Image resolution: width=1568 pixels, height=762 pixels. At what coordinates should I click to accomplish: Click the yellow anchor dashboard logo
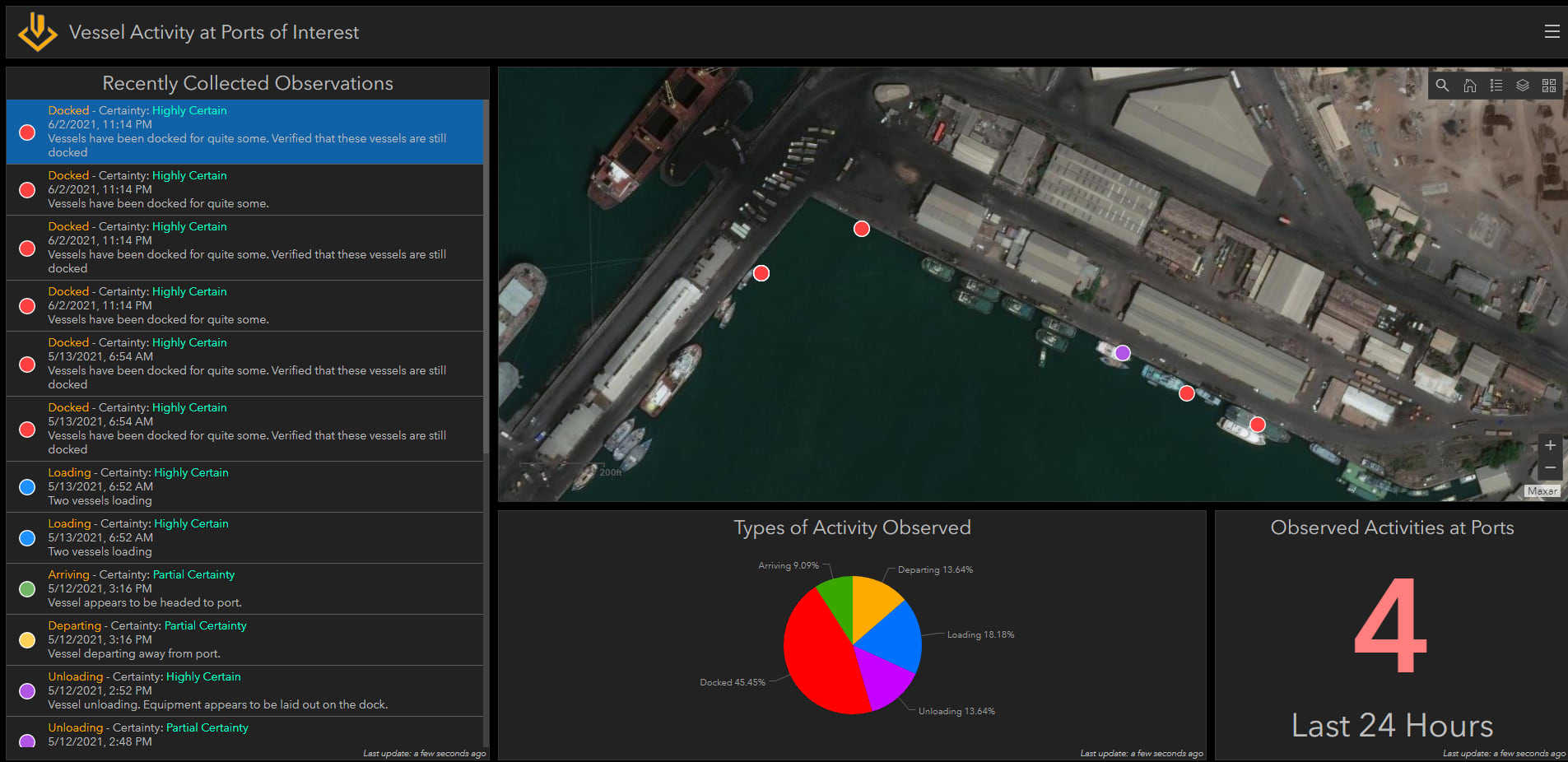click(37, 32)
